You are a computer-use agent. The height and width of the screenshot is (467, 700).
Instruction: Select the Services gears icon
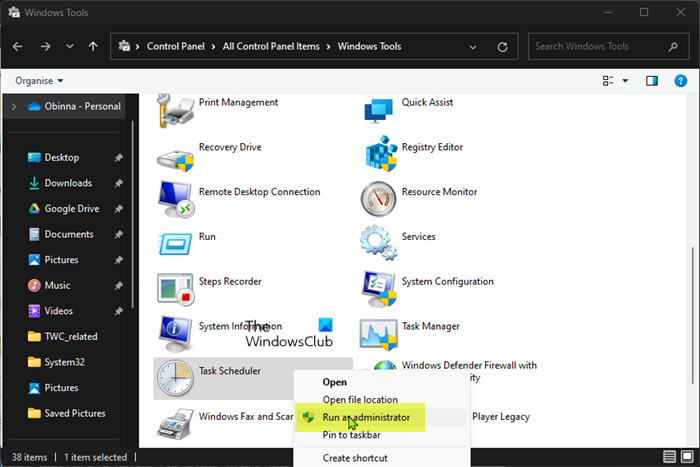(378, 242)
